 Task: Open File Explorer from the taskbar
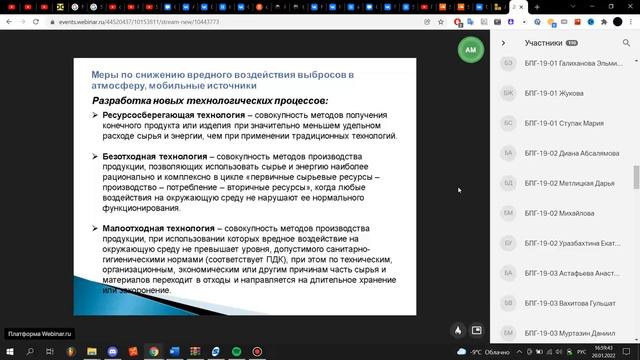[92, 351]
